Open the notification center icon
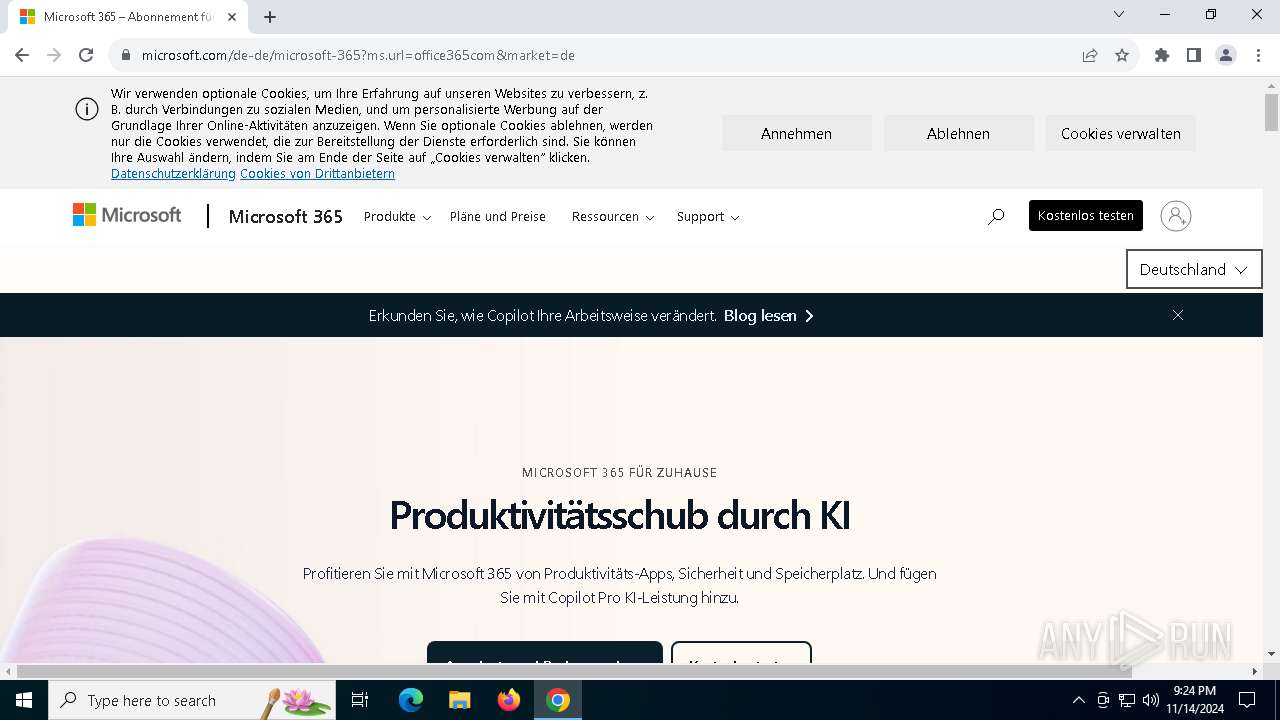This screenshot has width=1280, height=720. [x=1247, y=700]
